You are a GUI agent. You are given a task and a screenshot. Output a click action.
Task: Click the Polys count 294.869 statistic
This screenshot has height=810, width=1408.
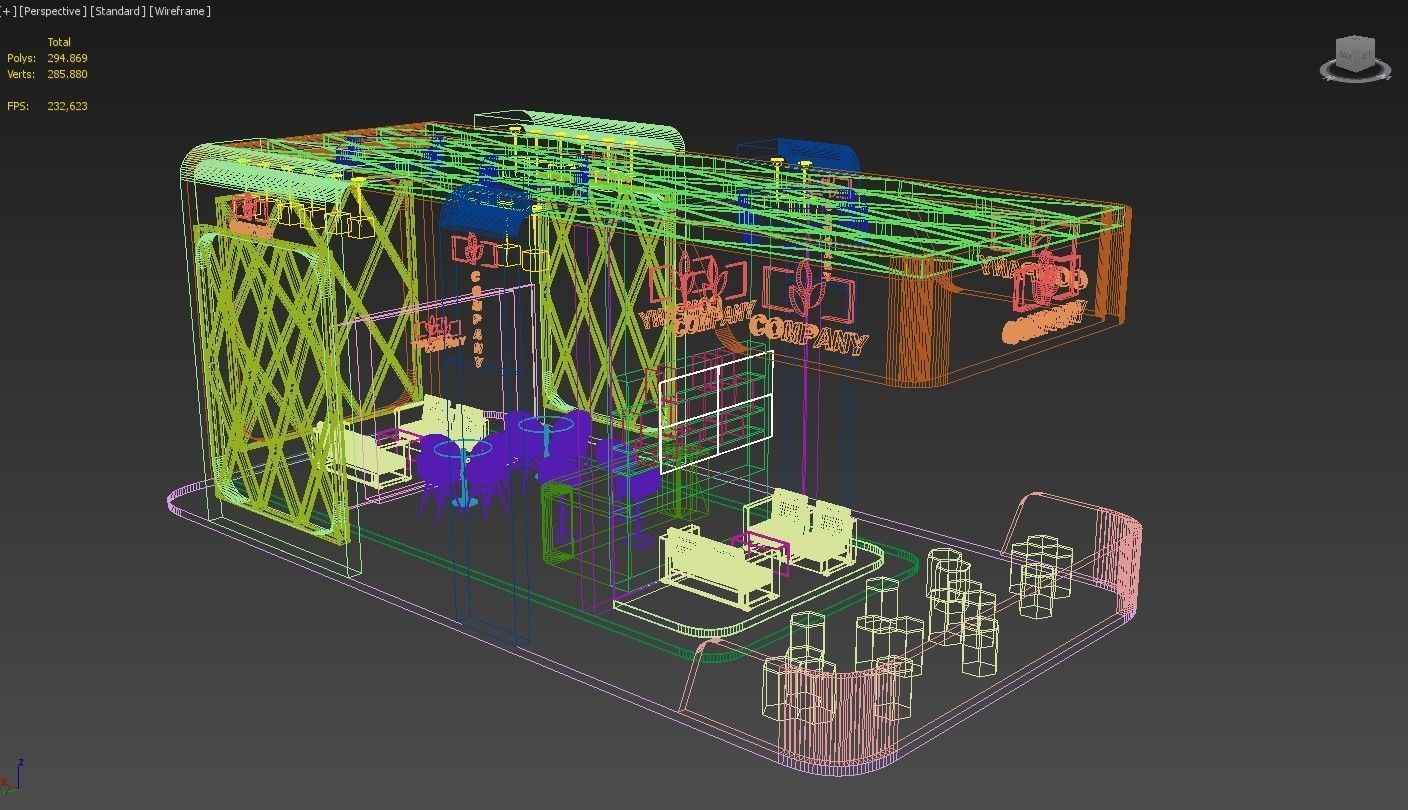click(67, 58)
